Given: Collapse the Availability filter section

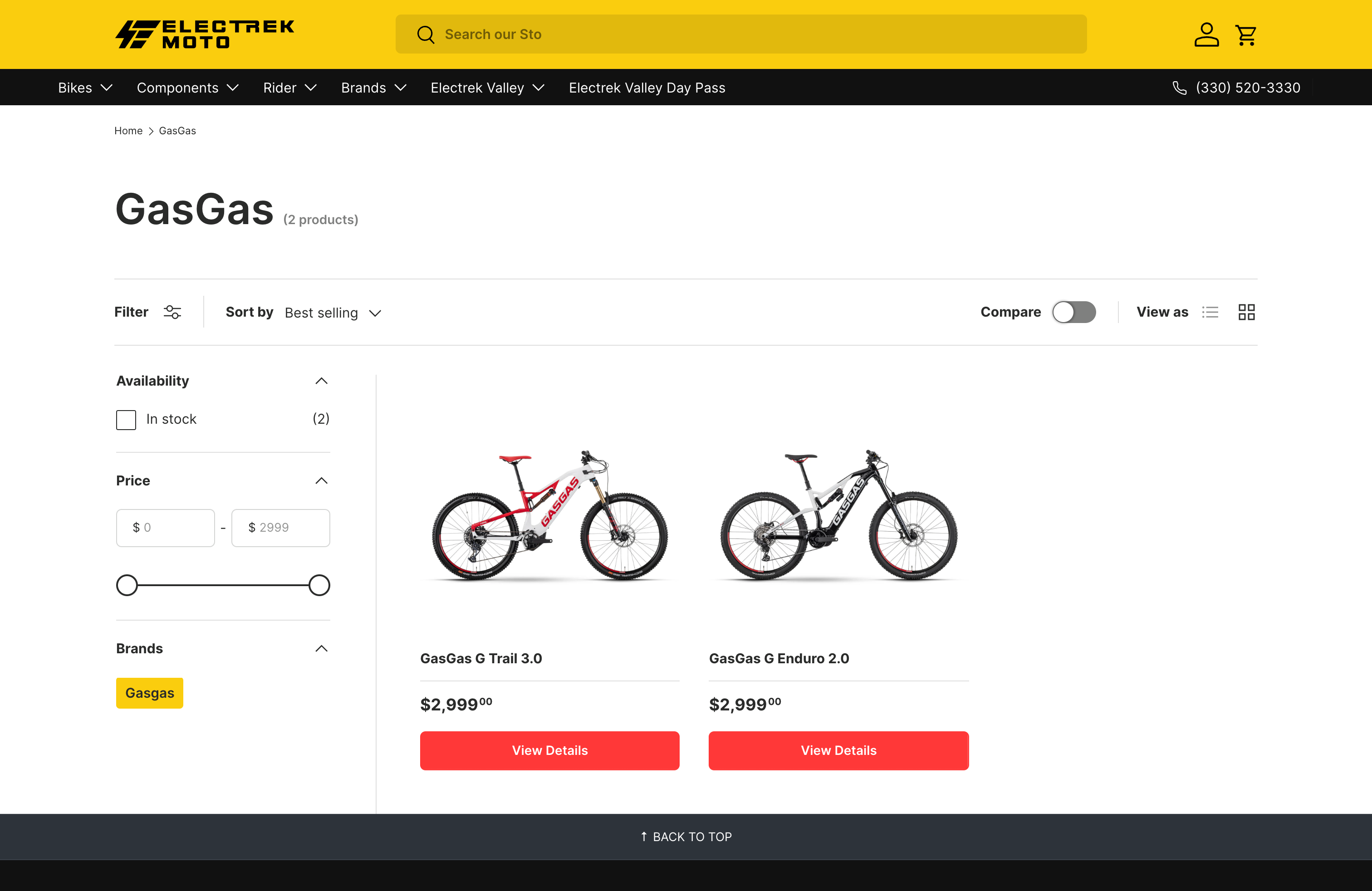Looking at the screenshot, I should (x=321, y=381).
